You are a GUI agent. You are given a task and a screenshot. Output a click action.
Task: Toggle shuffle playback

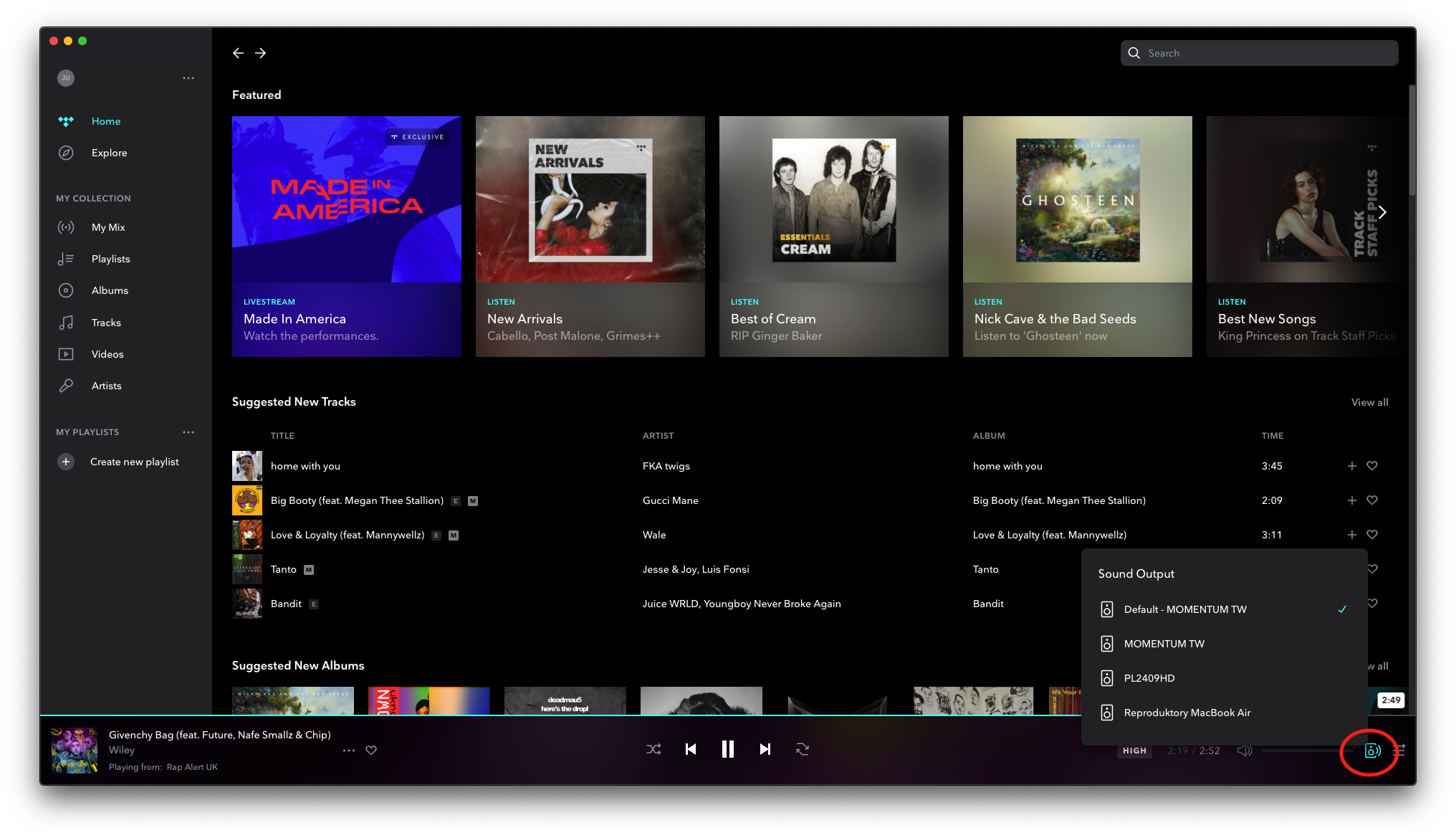(653, 750)
